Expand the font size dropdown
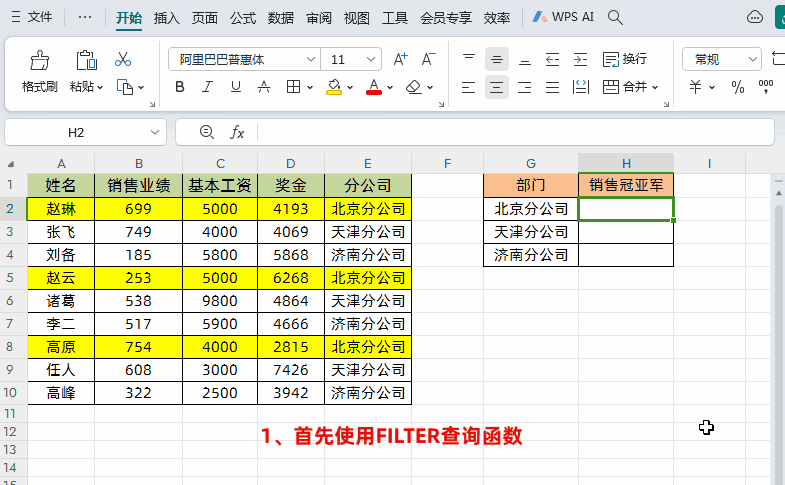Screen dimensions: 785x485 (x=372, y=60)
